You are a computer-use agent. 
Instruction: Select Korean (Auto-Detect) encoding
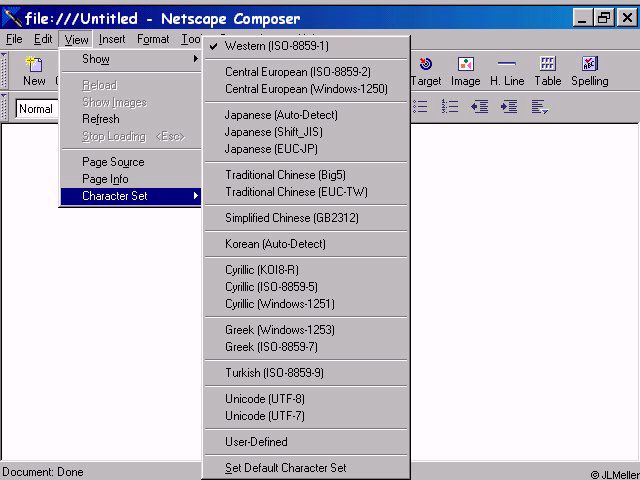click(306, 244)
